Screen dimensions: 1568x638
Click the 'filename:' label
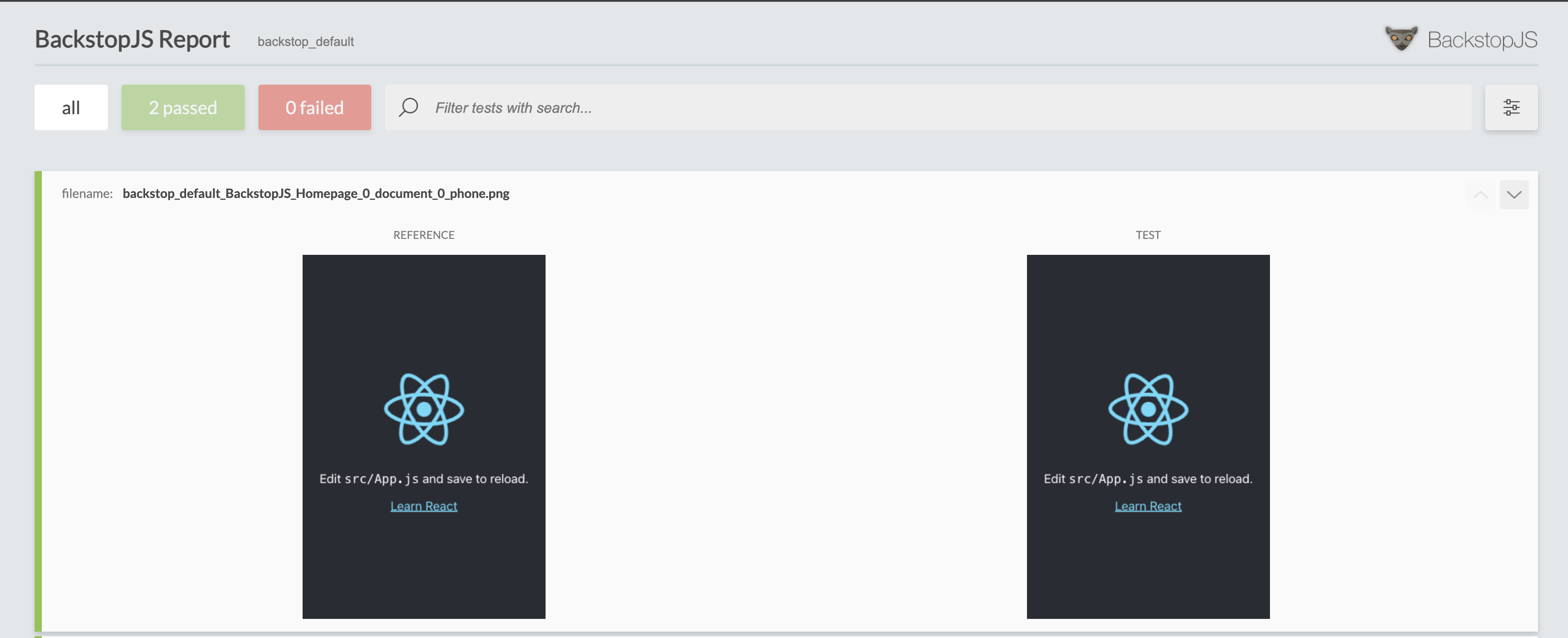click(87, 193)
